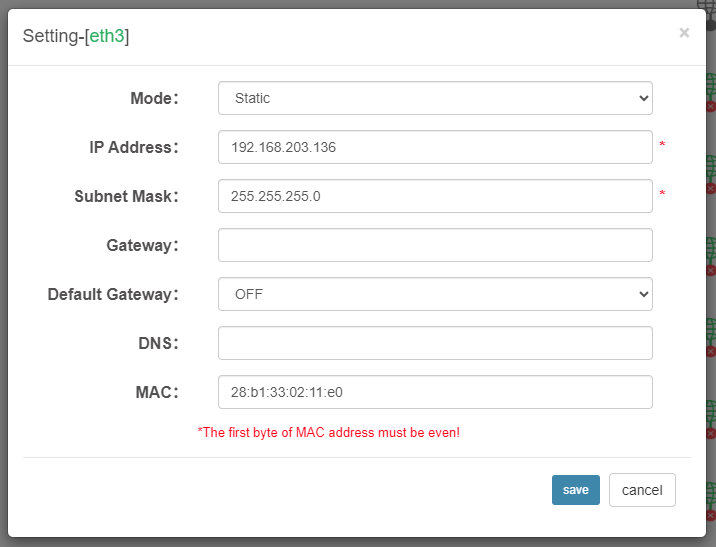The height and width of the screenshot is (547, 716).
Task: Click the green eth3 interface name in title
Action: coord(106,37)
